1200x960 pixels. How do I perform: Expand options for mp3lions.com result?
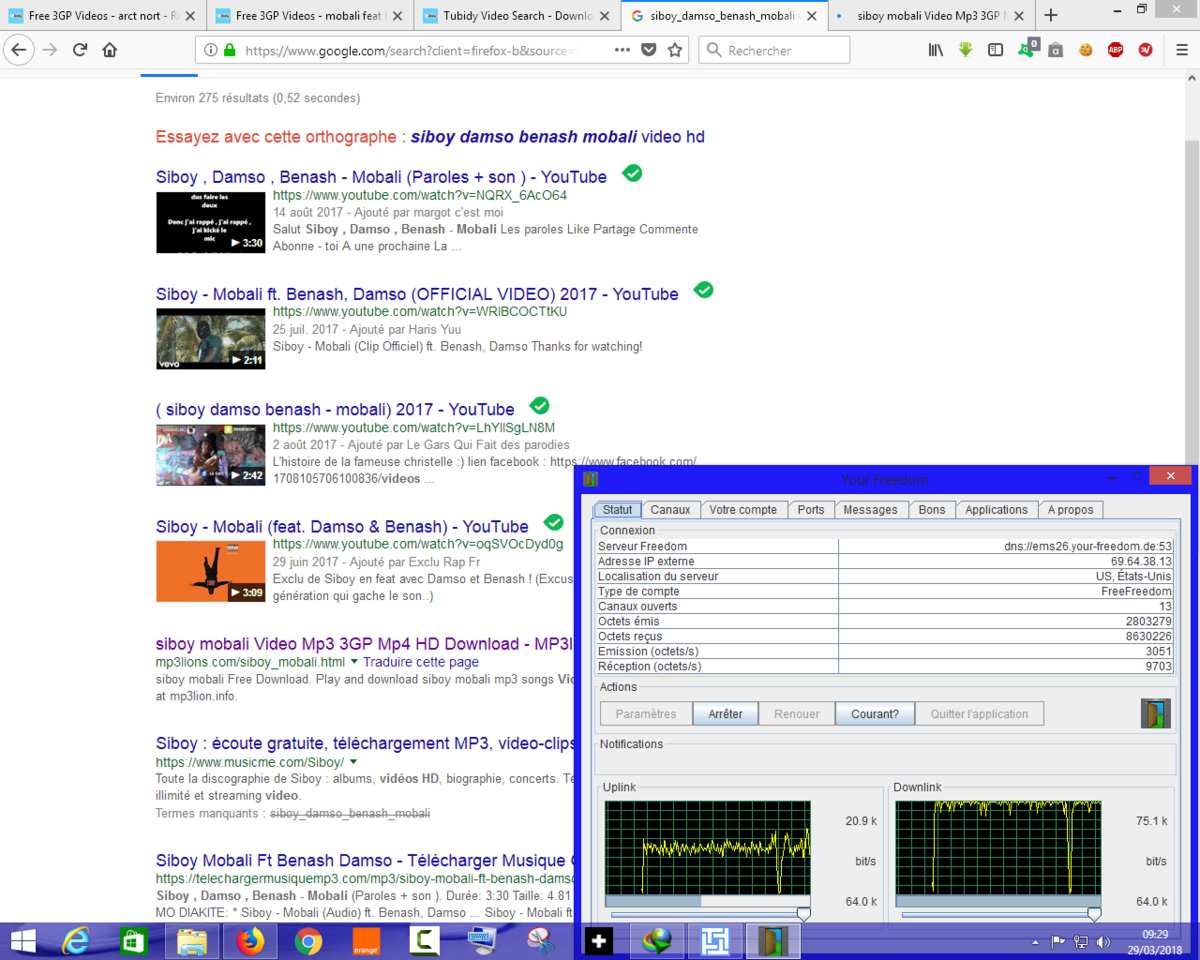click(x=354, y=662)
